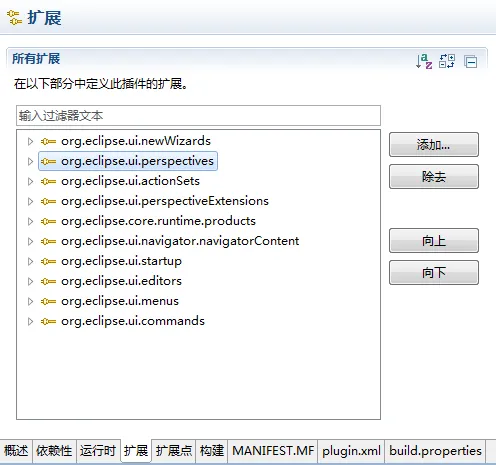496x465 pixels.
Task: Click the 除去 button
Action: [x=434, y=177]
